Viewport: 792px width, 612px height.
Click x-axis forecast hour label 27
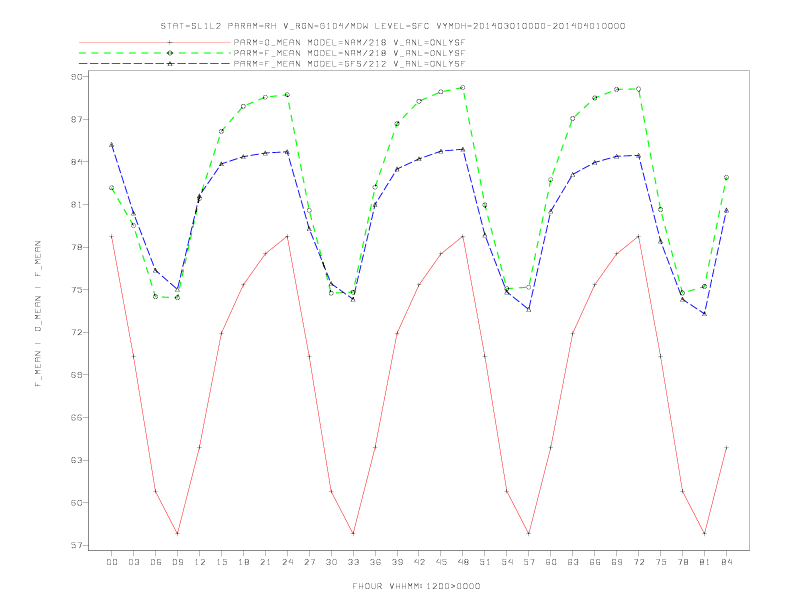coord(309,562)
